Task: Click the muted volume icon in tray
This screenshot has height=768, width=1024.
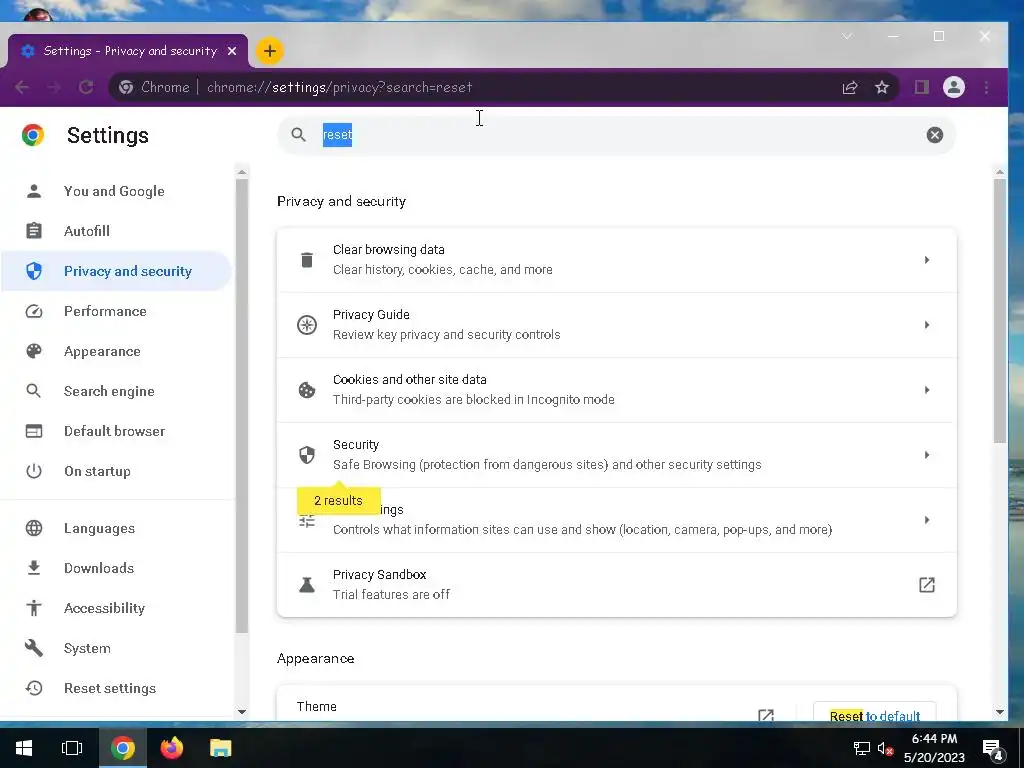Action: (x=886, y=748)
